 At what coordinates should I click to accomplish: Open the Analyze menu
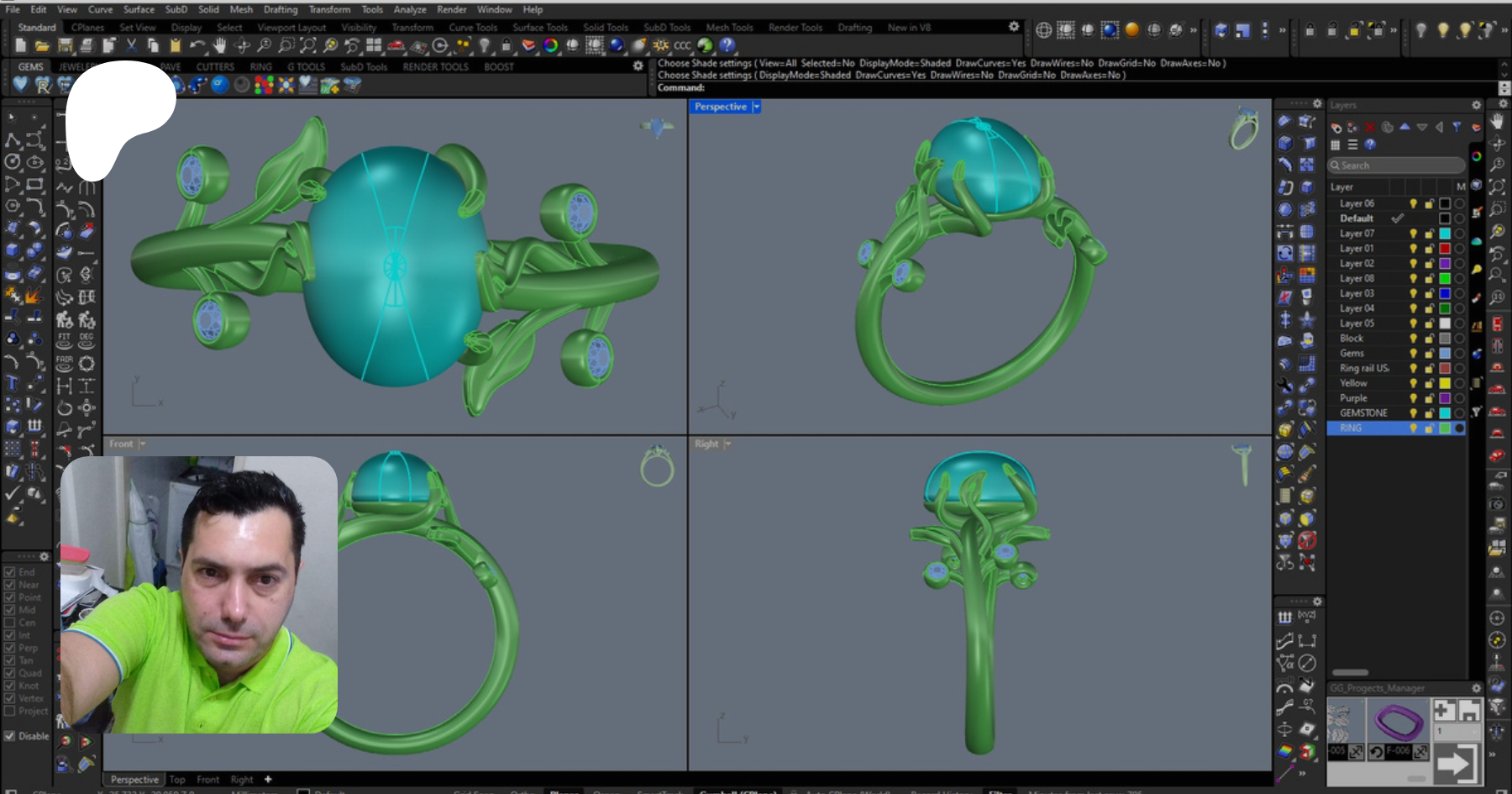410,9
